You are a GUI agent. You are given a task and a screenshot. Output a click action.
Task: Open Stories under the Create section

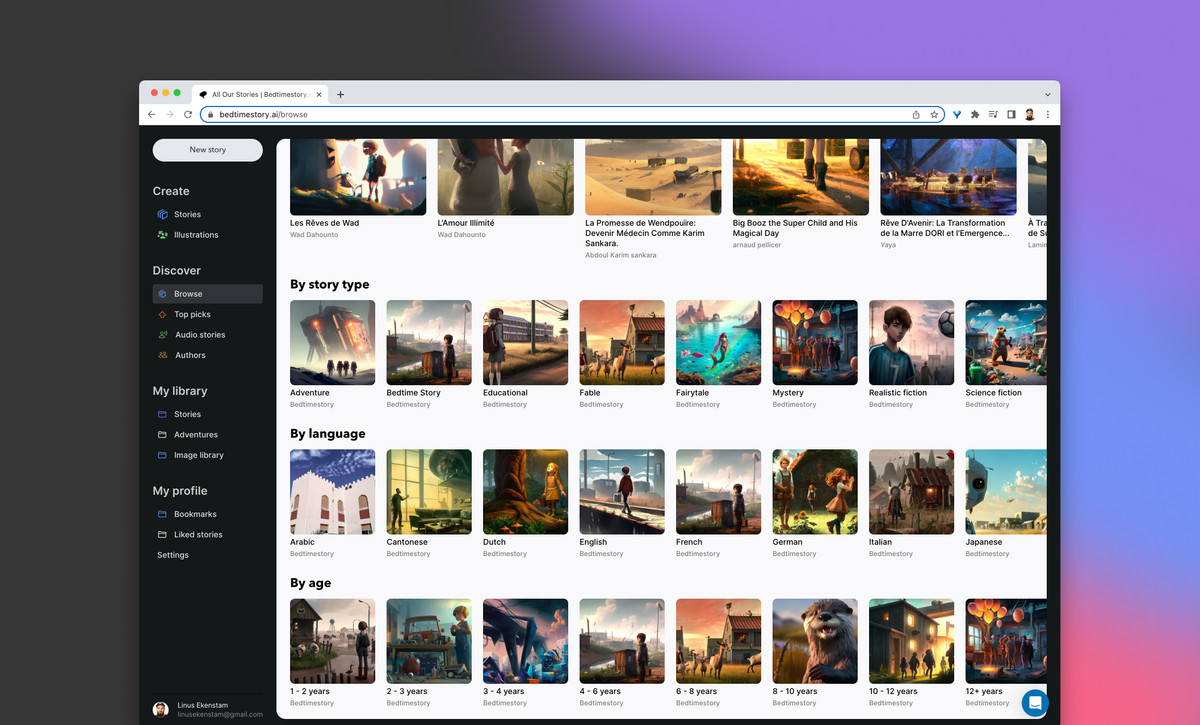pyautogui.click(x=187, y=214)
